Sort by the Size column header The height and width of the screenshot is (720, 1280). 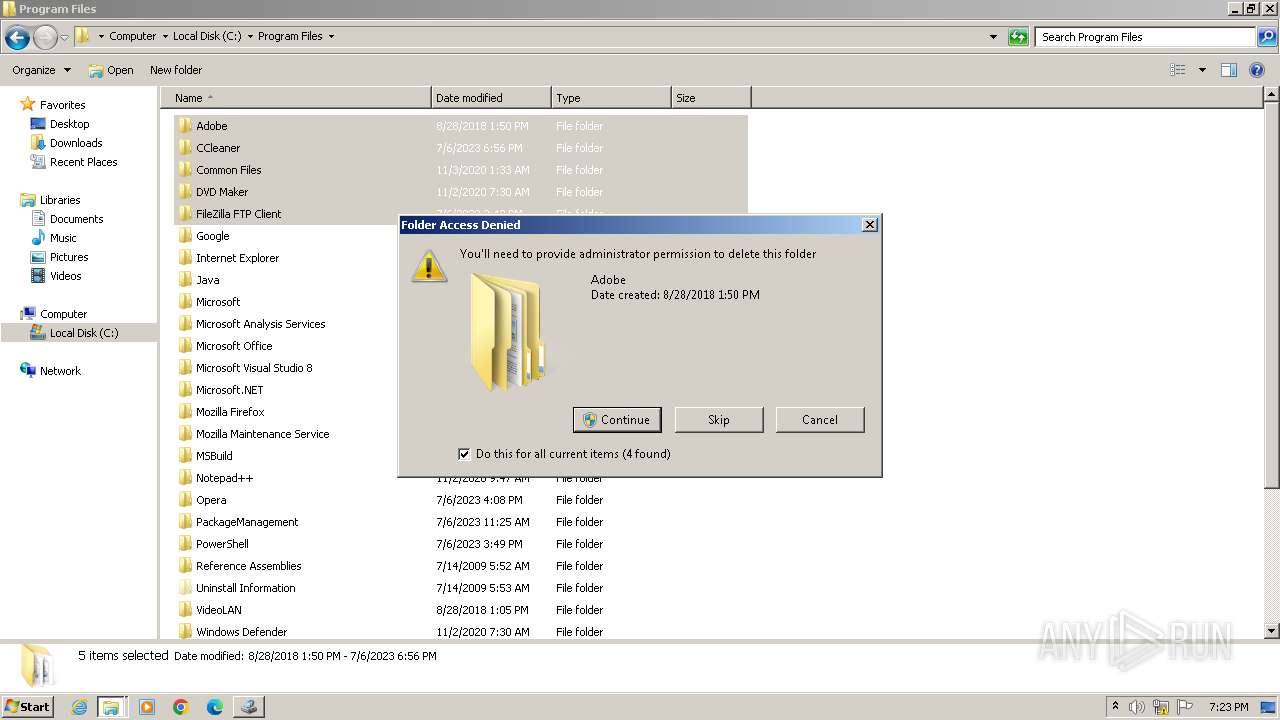(711, 98)
